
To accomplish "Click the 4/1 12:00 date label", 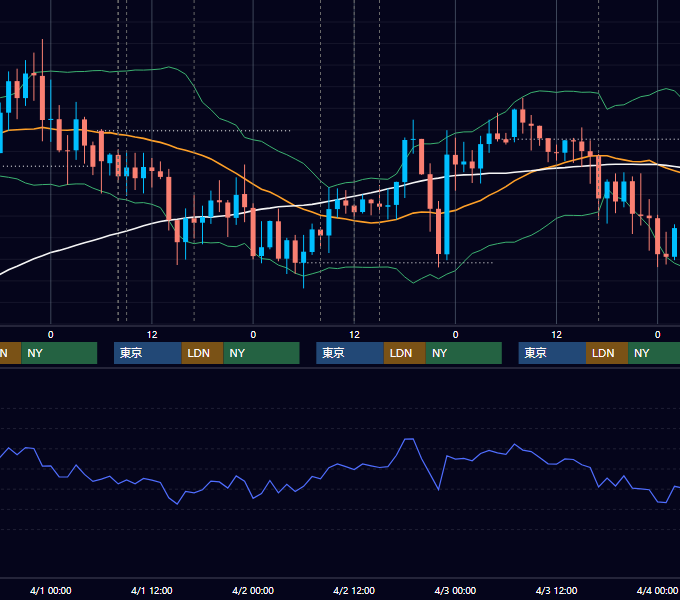I will [152, 590].
